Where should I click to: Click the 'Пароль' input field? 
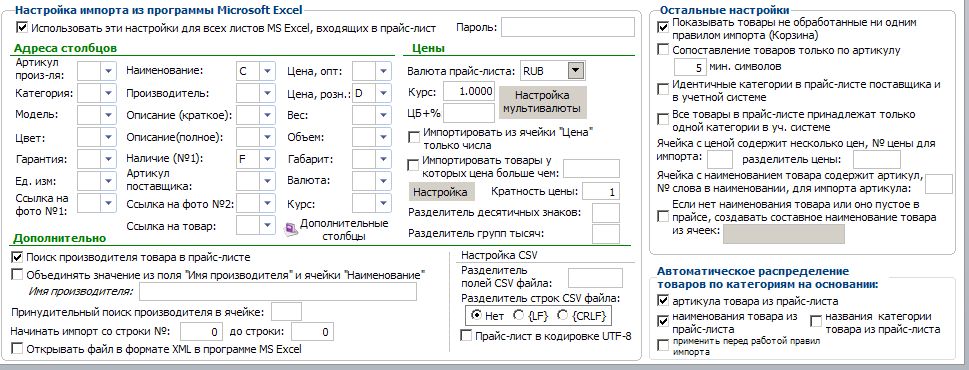point(568,28)
